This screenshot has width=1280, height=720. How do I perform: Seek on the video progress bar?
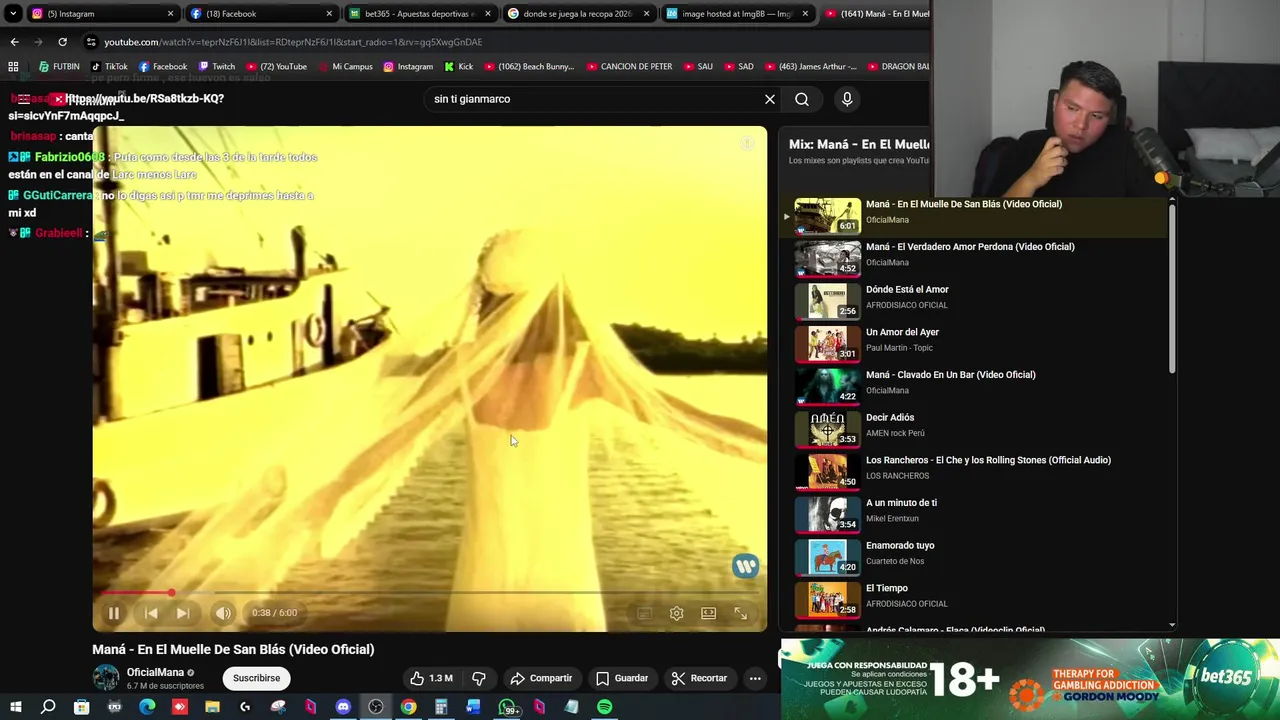point(430,593)
